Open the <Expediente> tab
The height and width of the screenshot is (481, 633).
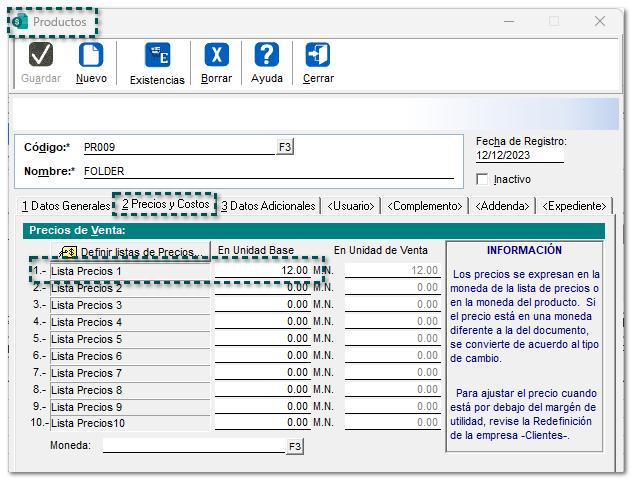(574, 205)
